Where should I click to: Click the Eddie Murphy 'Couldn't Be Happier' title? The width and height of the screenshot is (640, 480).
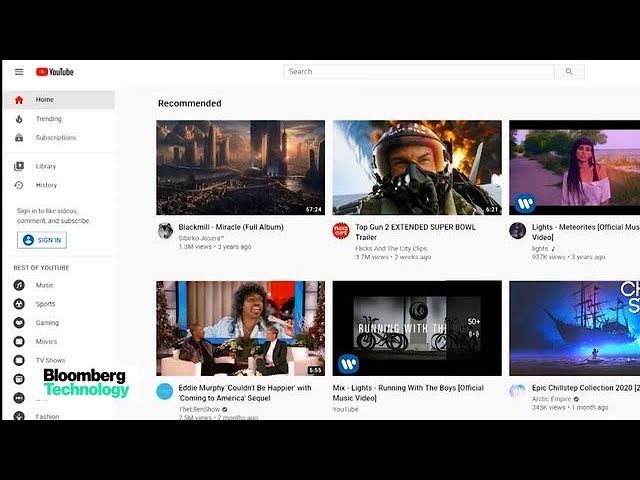click(x=245, y=393)
